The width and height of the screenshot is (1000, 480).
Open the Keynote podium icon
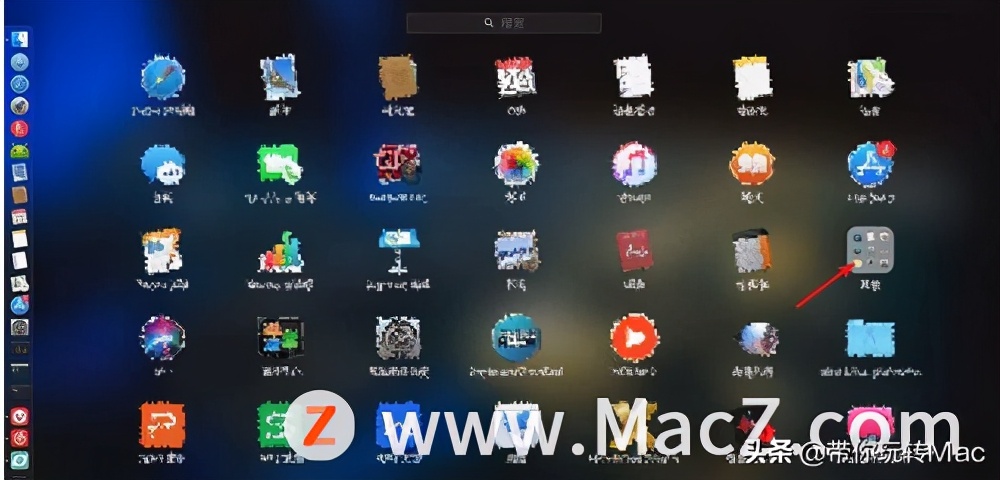[x=399, y=251]
